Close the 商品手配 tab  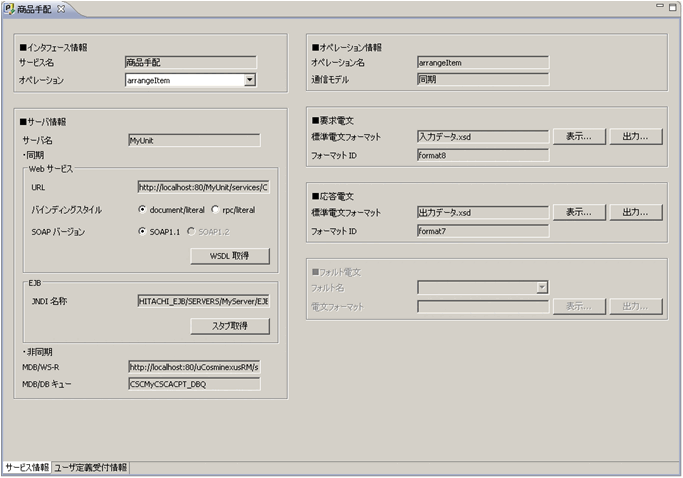(61, 8)
